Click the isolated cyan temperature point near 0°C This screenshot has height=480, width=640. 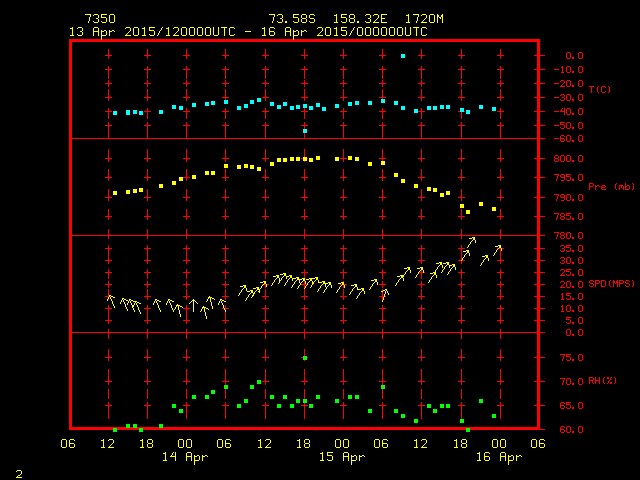pos(403,56)
